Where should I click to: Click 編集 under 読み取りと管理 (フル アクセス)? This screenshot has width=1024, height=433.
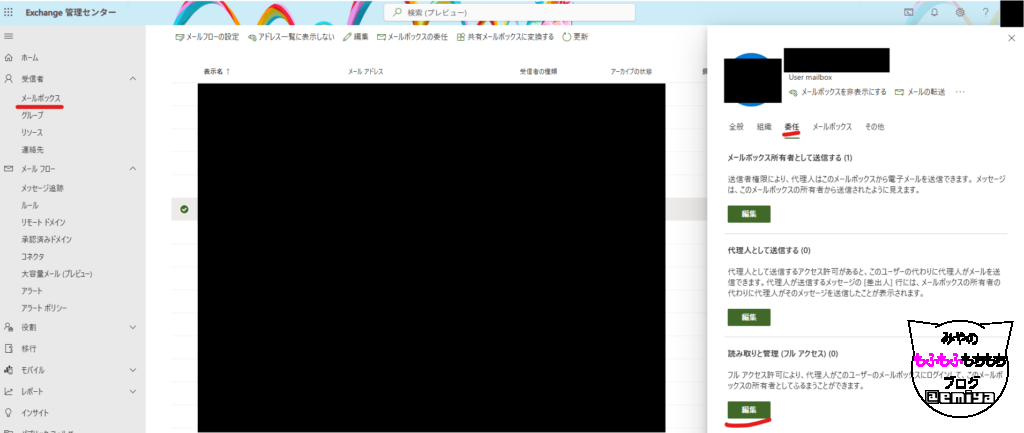pyautogui.click(x=748, y=411)
